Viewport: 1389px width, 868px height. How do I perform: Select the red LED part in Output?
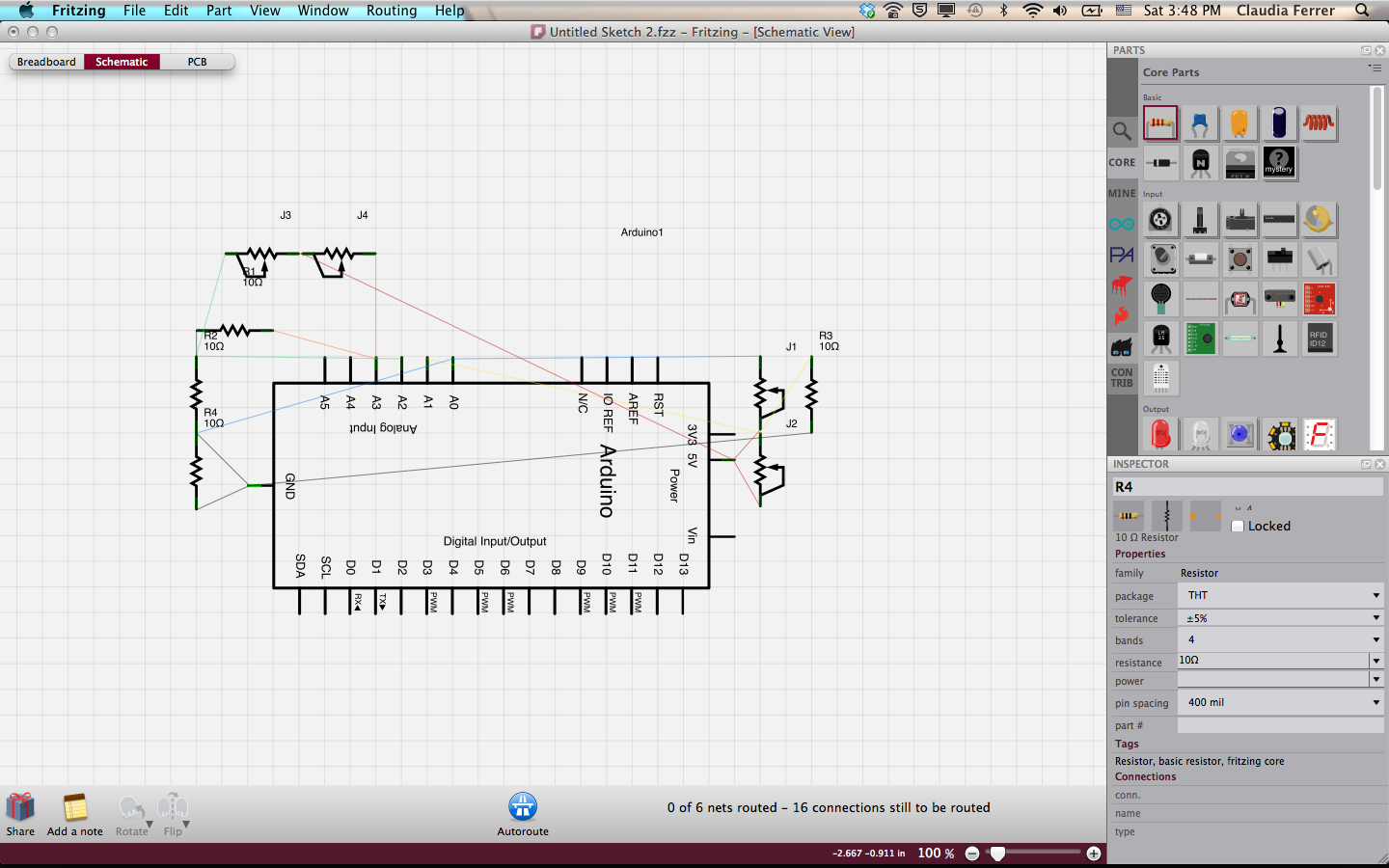(x=1160, y=435)
